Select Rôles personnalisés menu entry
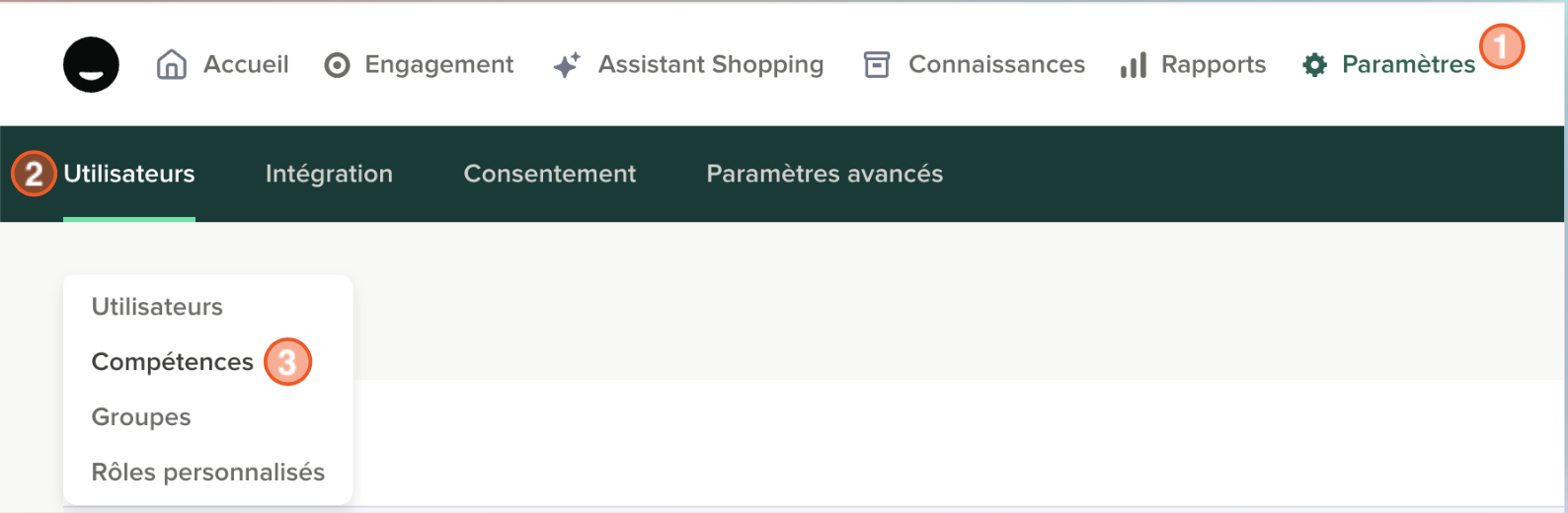The width and height of the screenshot is (1568, 513). (208, 473)
